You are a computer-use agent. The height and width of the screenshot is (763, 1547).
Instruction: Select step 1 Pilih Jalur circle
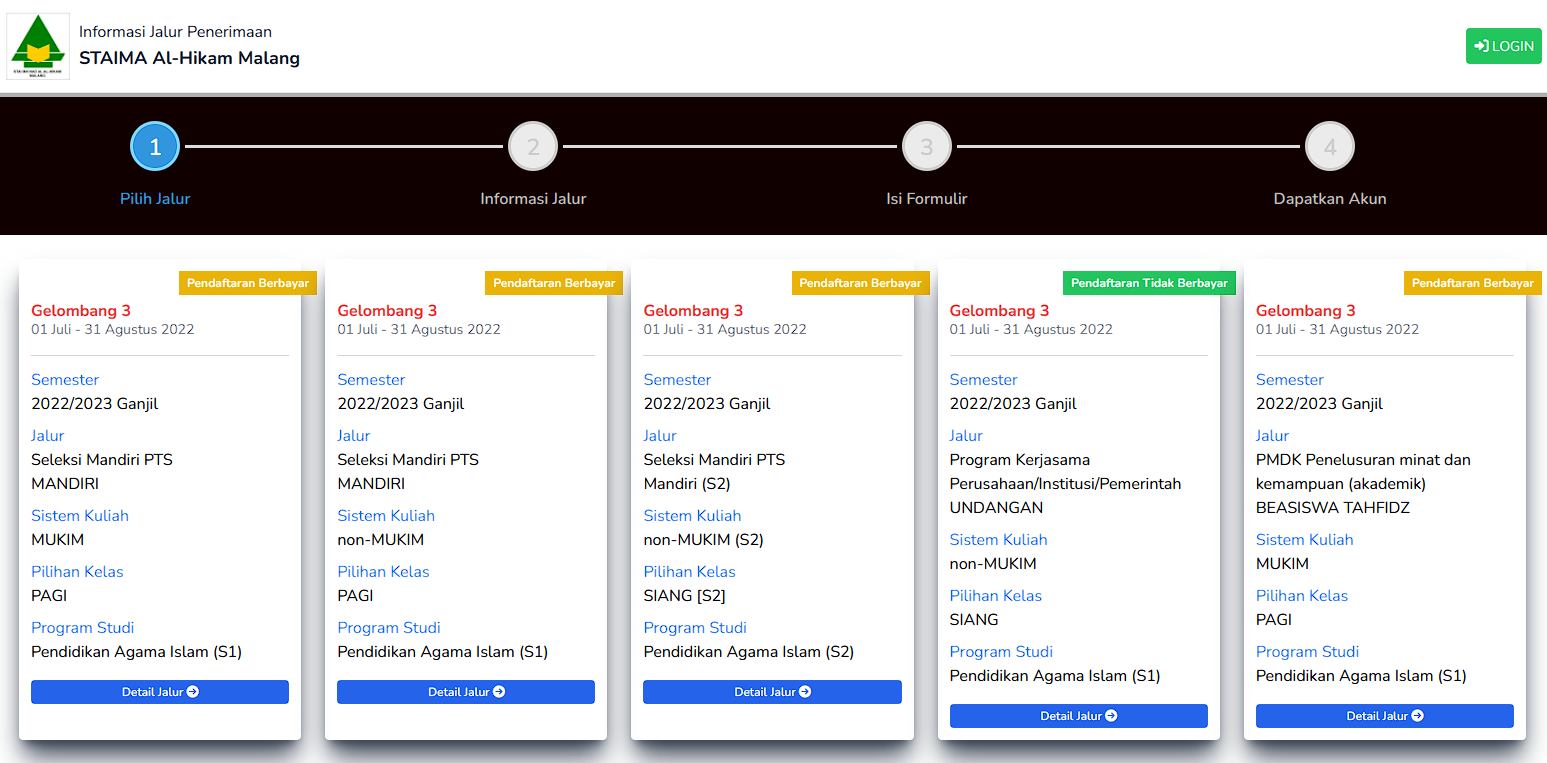coord(155,147)
